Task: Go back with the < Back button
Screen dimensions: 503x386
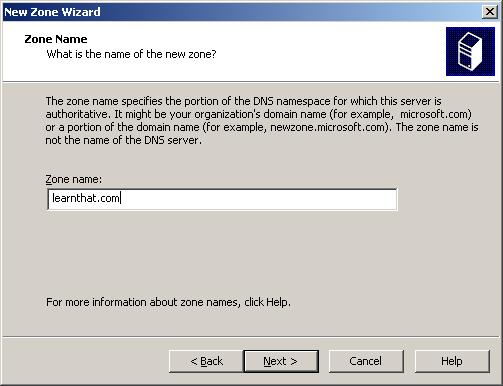Action: pyautogui.click(x=206, y=361)
